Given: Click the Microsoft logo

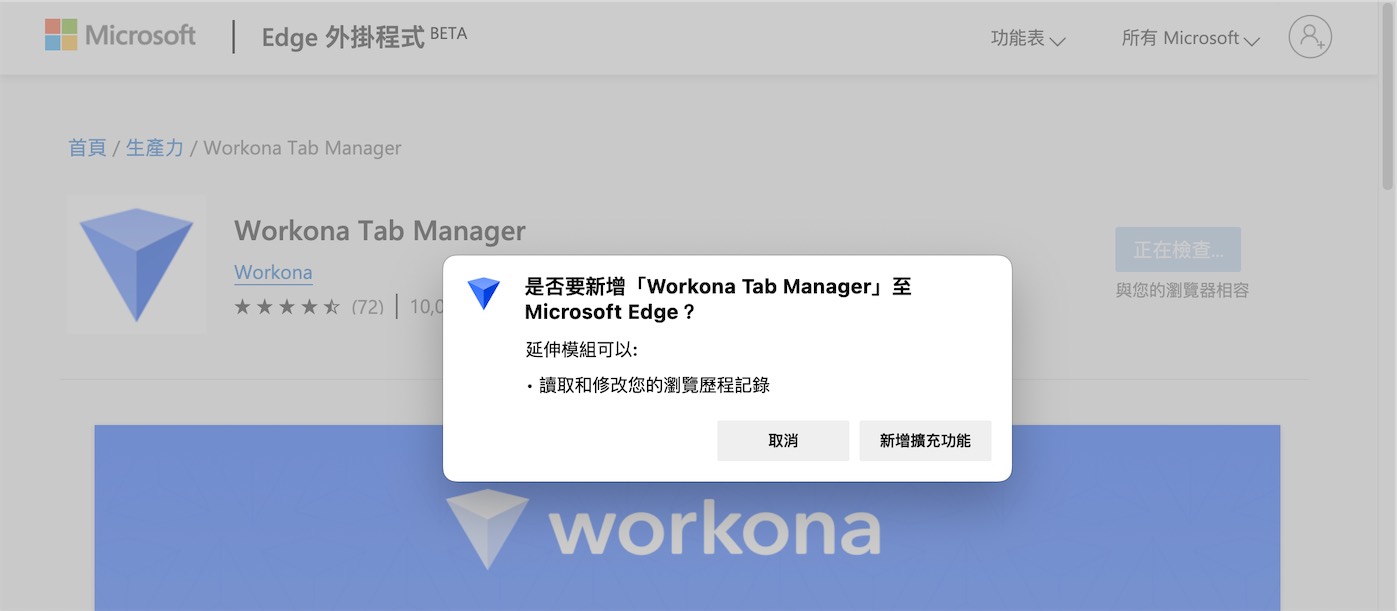Looking at the screenshot, I should [x=120, y=36].
